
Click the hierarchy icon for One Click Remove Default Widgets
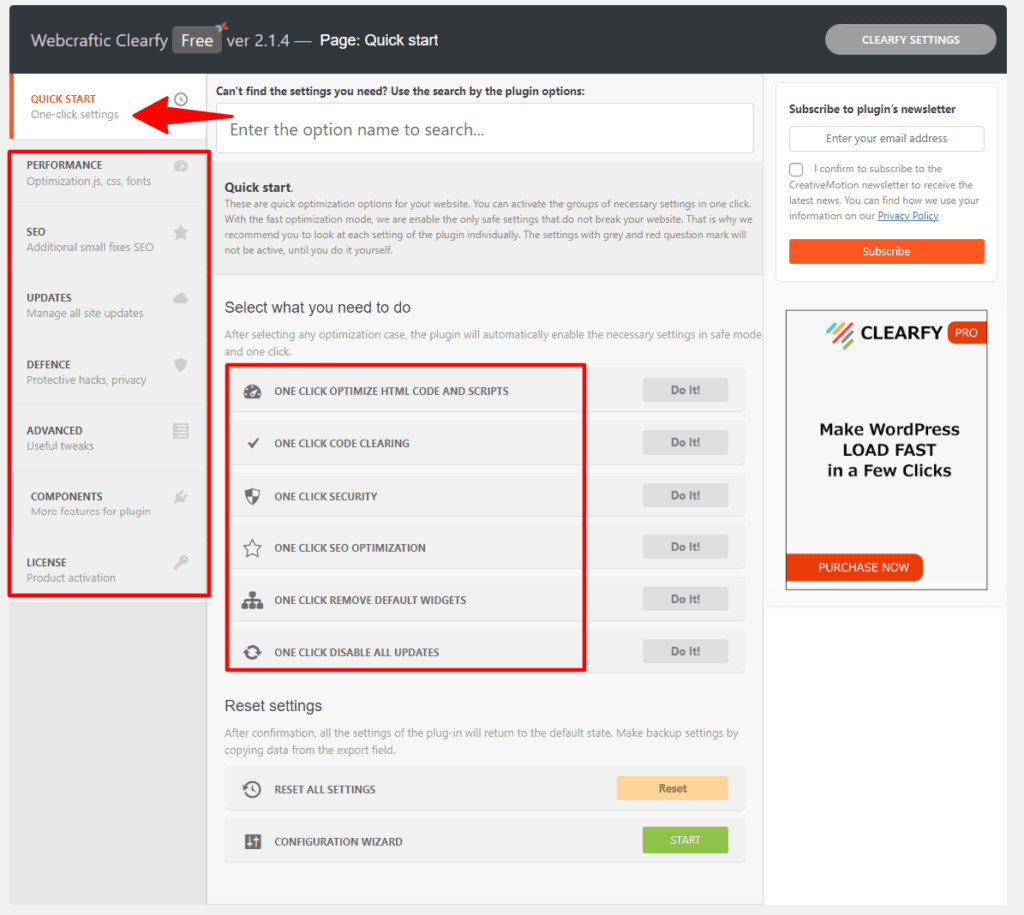pyautogui.click(x=251, y=599)
